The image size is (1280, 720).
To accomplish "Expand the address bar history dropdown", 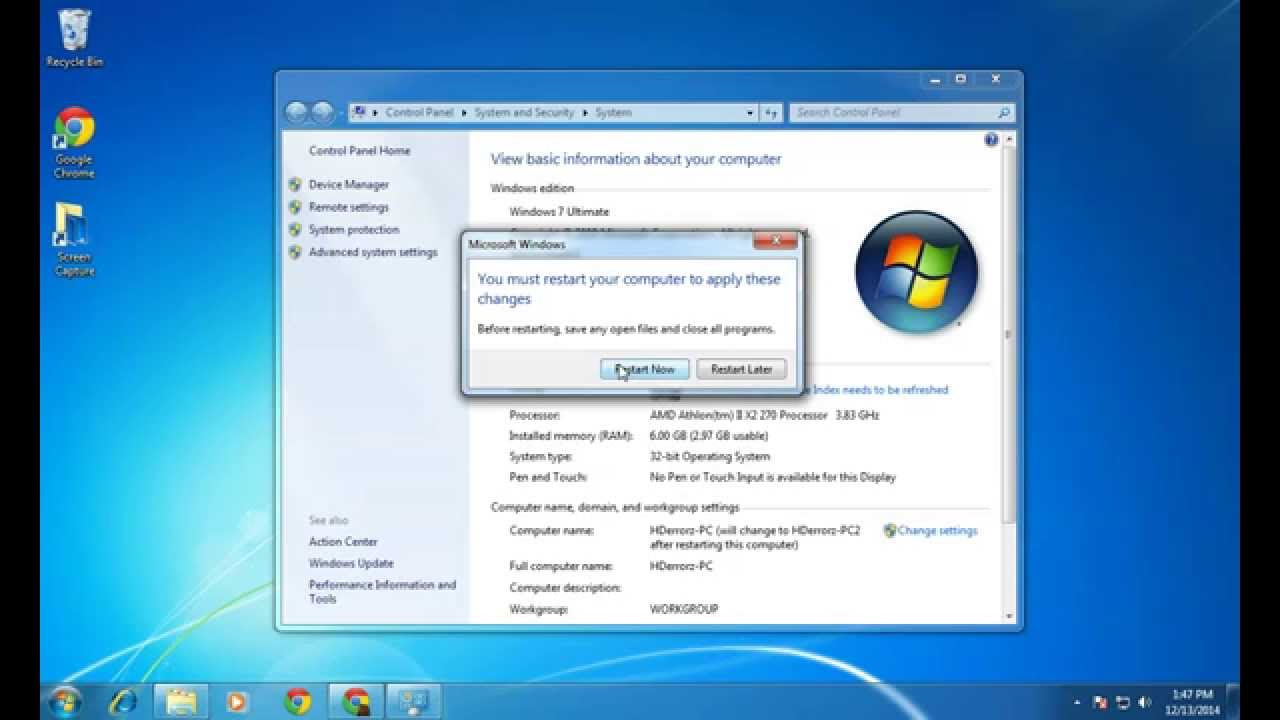I will (750, 113).
